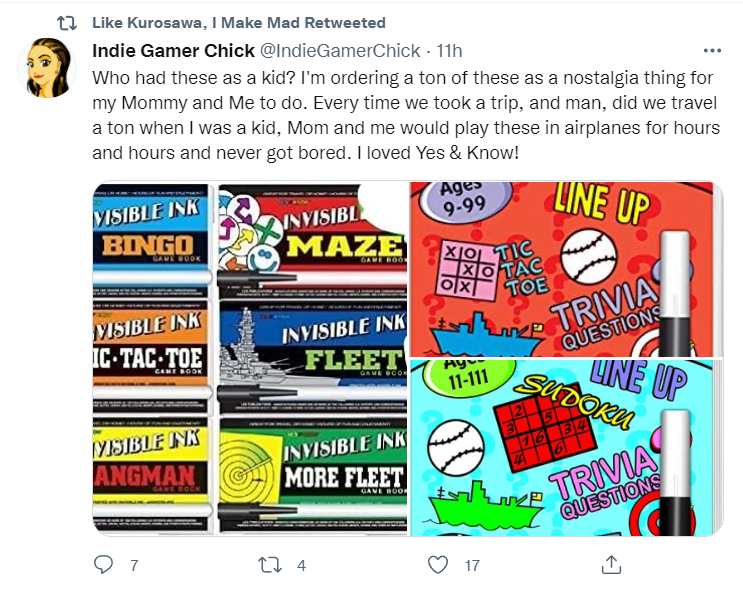Open the red Tic Tac Toe Line Up image
The width and height of the screenshot is (743, 598).
(x=565, y=268)
